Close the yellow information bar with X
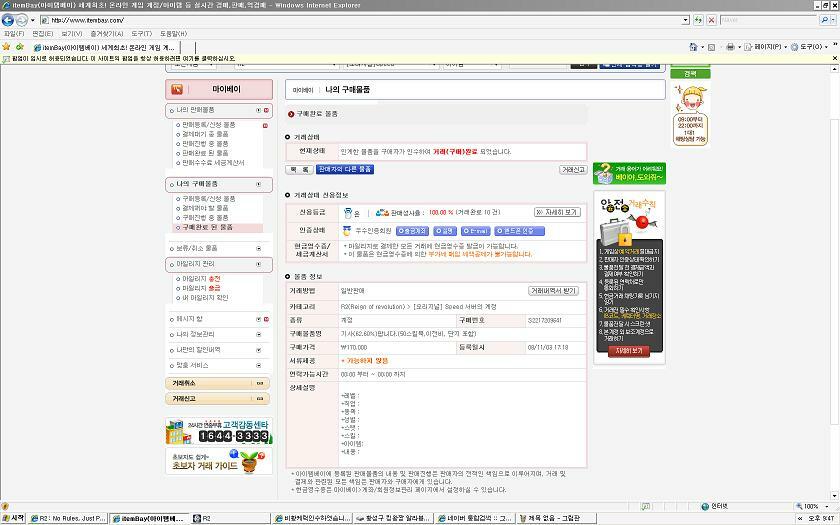Viewport: 840px width, 525px height. point(835,58)
